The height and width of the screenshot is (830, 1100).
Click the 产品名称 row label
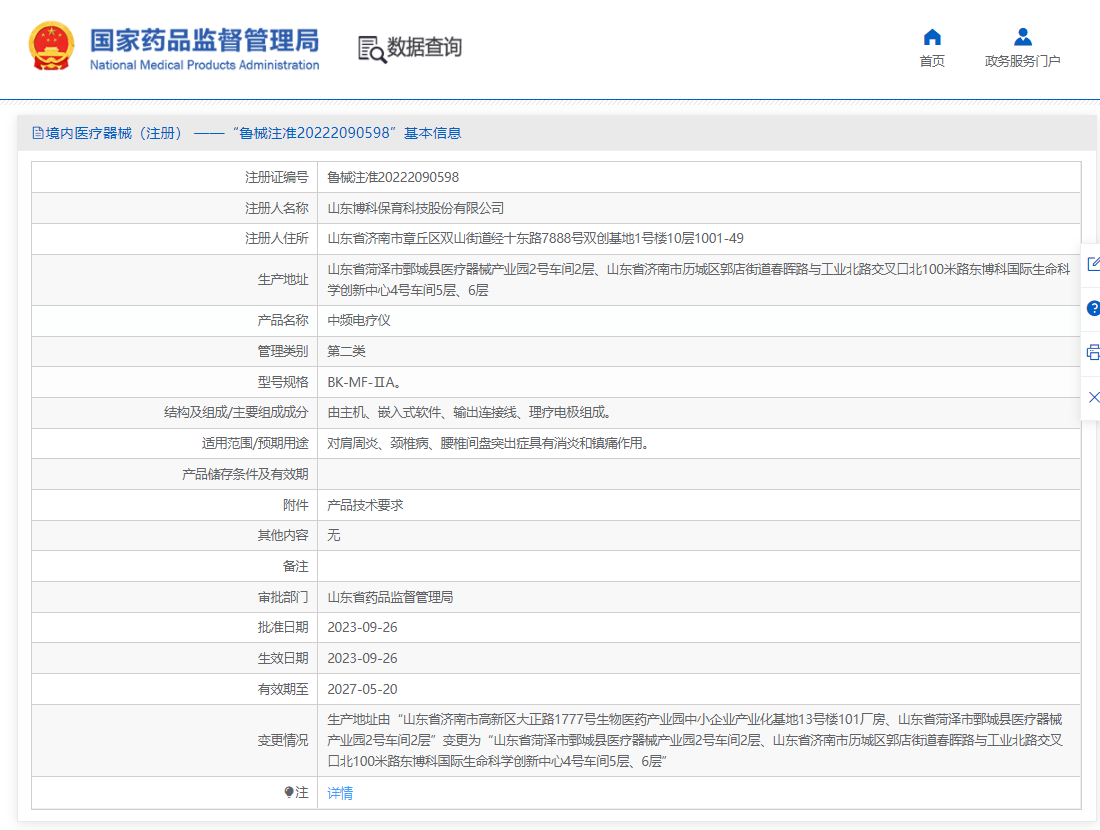tap(283, 321)
